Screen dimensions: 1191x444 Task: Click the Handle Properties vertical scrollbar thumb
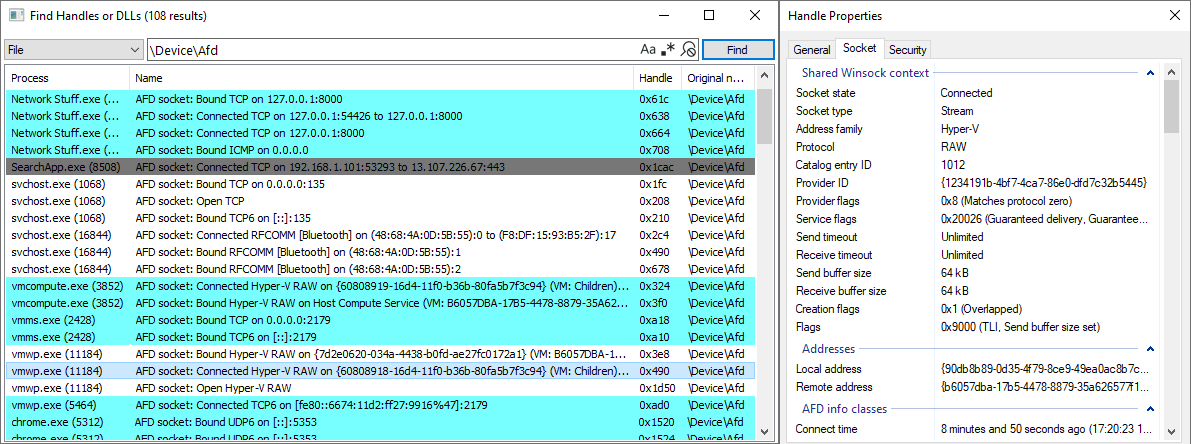(x=1170, y=105)
